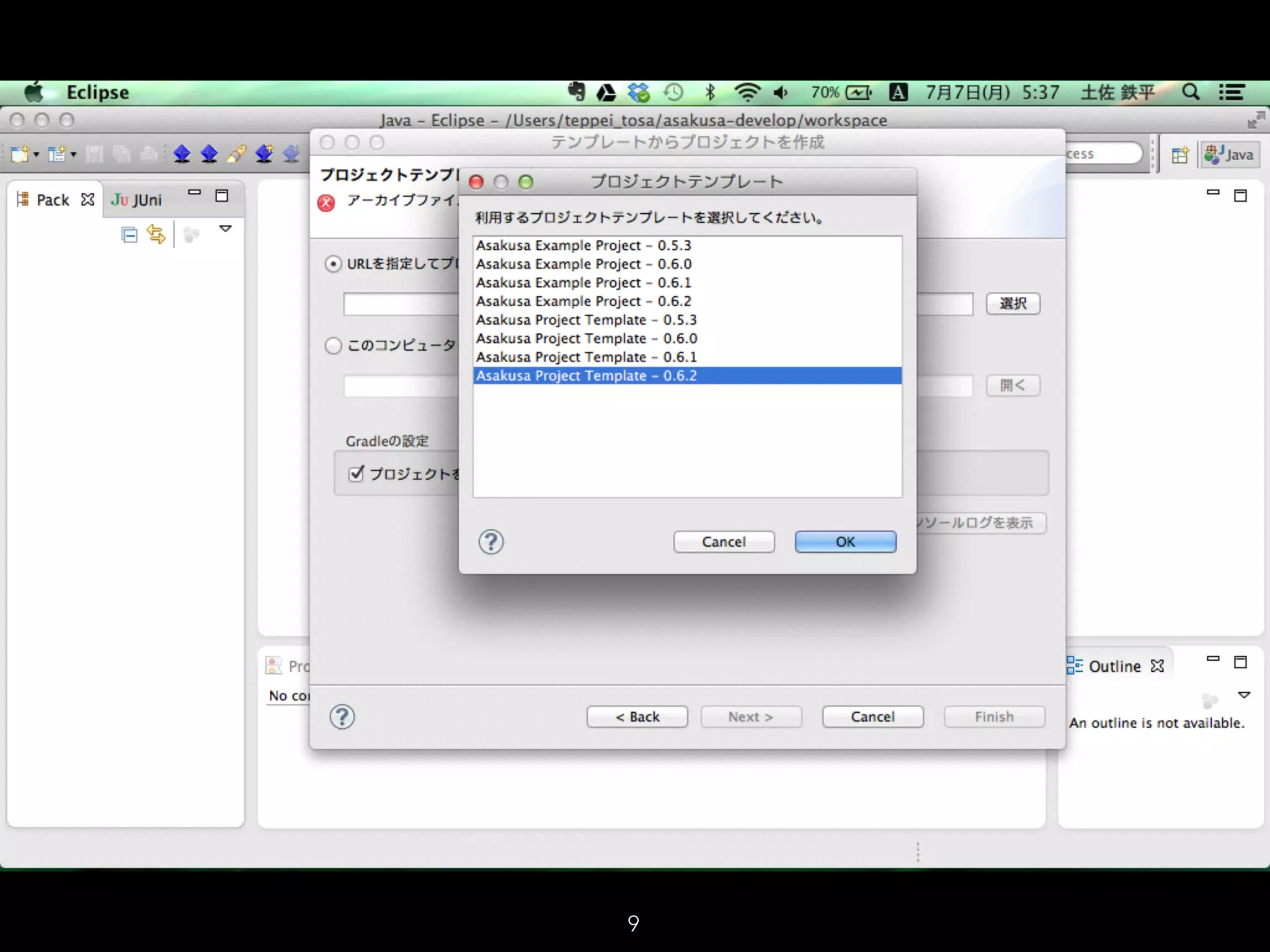Click Cancel in the template selection dialog
Image resolution: width=1270 pixels, height=952 pixels.
coord(723,542)
